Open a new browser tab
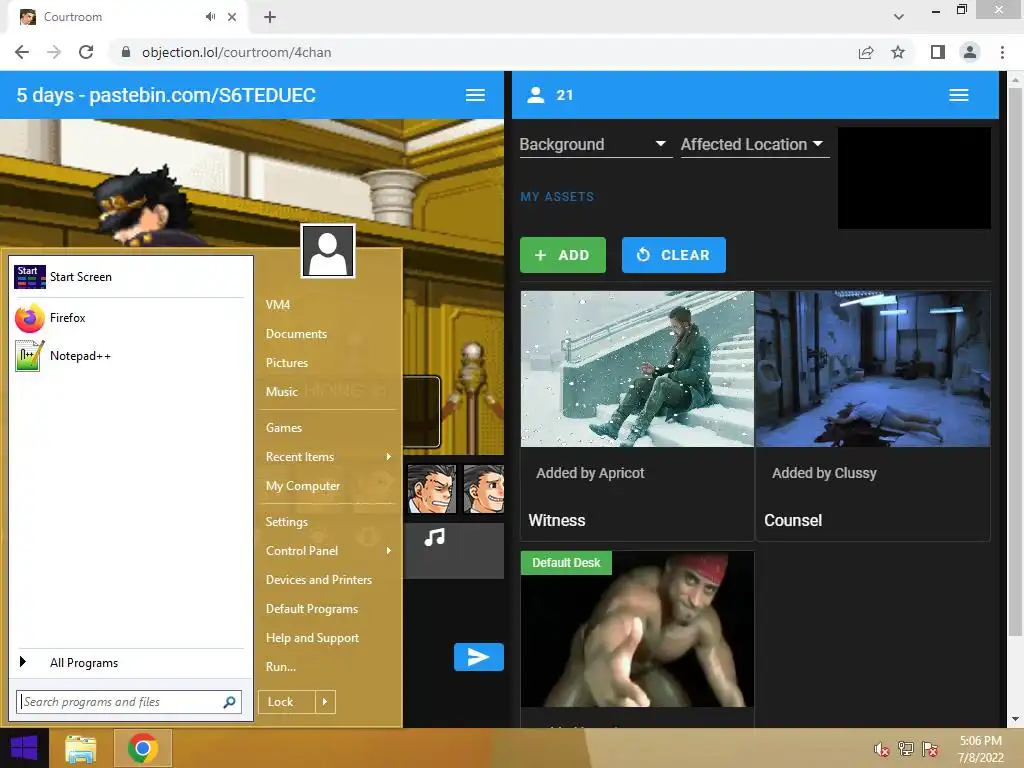The height and width of the screenshot is (768, 1024). click(x=270, y=17)
